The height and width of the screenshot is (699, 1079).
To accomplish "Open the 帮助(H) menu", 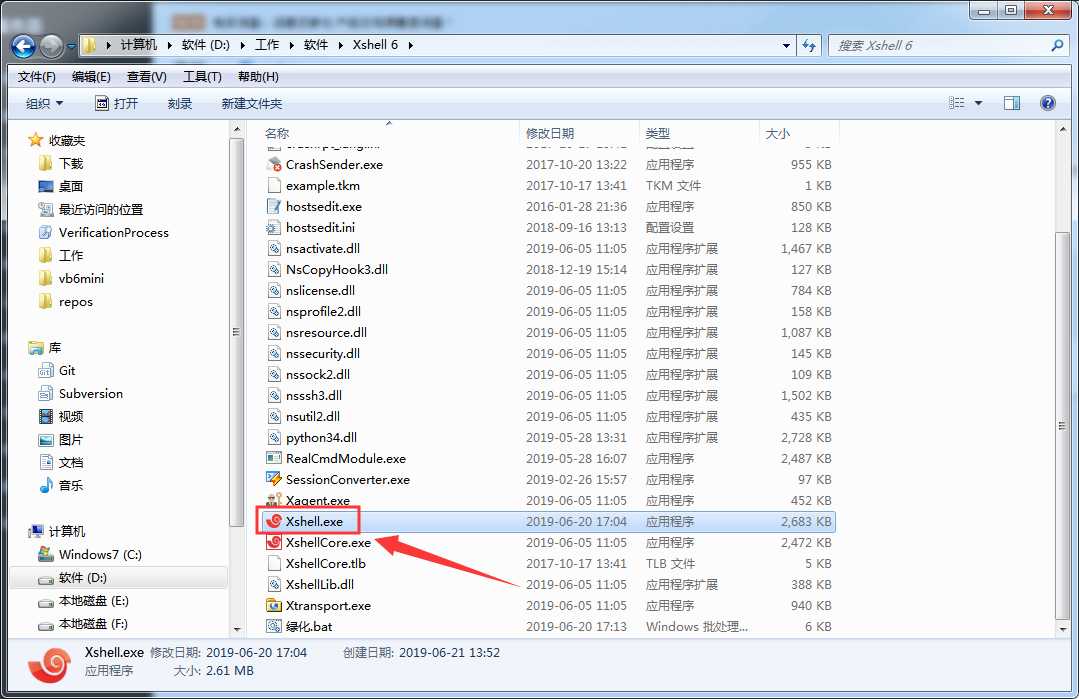I will point(258,77).
